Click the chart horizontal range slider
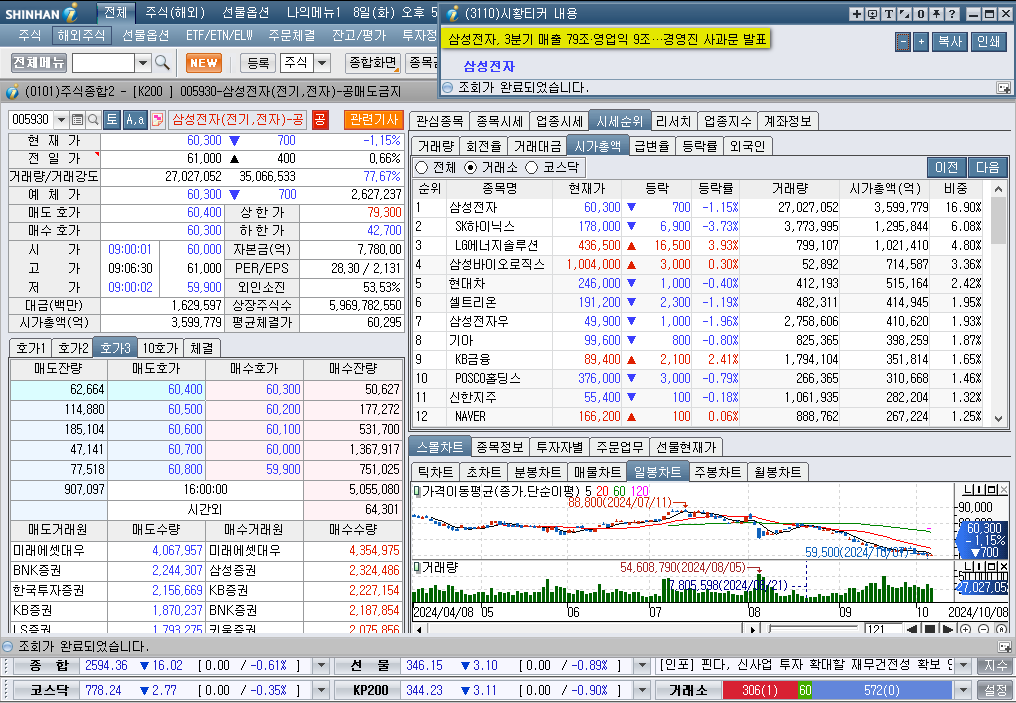 (x=813, y=629)
